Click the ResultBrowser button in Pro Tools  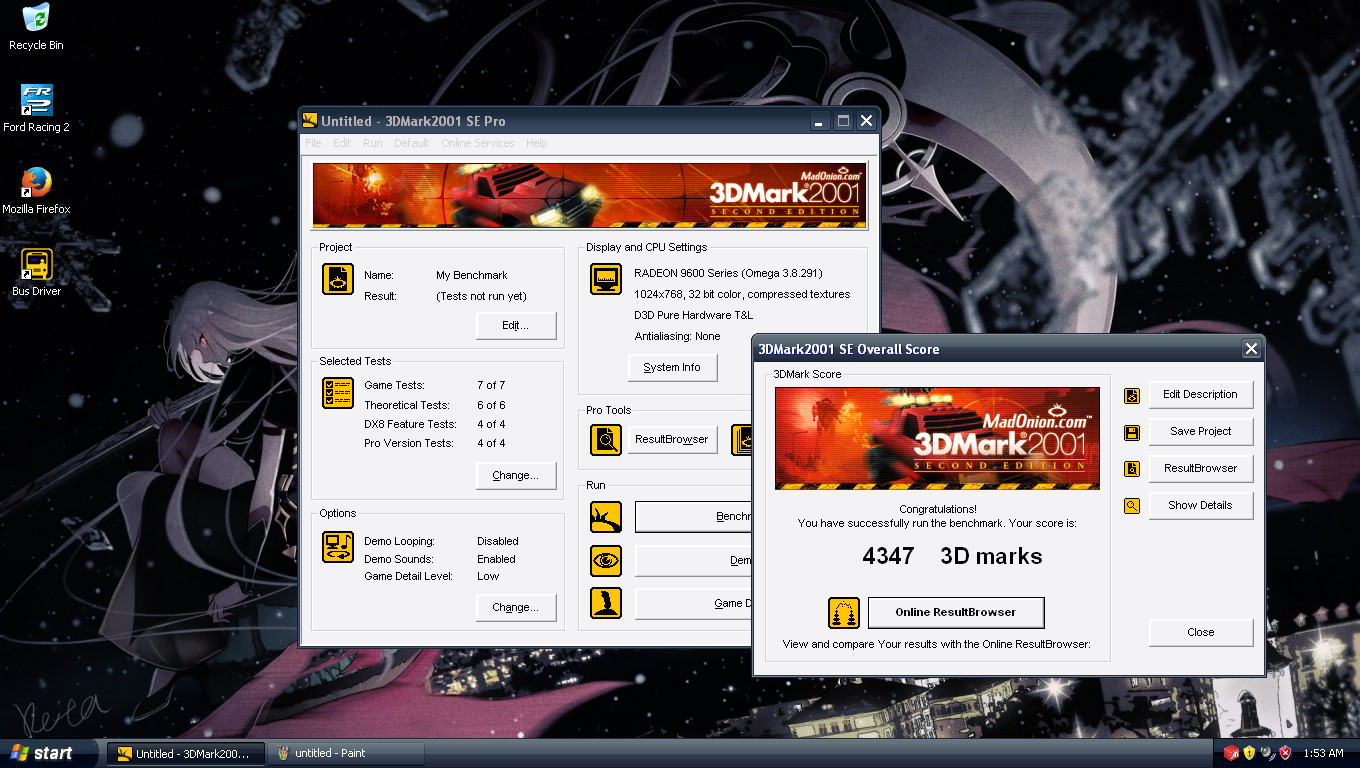coord(672,439)
